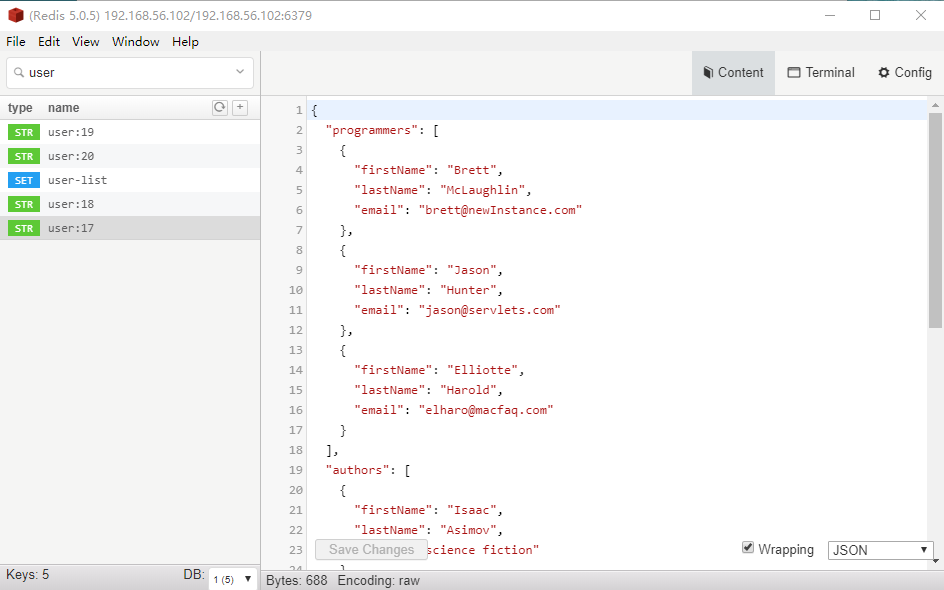Click the "Elliotte" value

(x=482, y=370)
